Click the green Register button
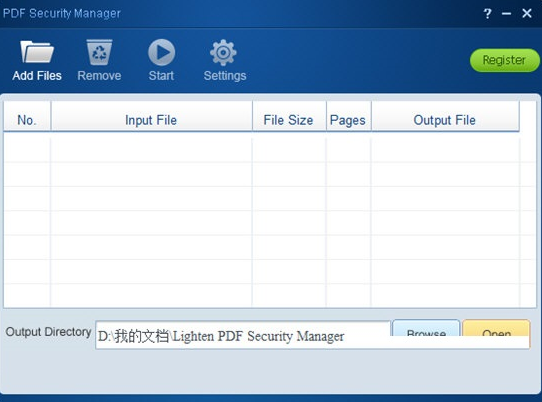Image resolution: width=542 pixels, height=402 pixels. point(504,60)
